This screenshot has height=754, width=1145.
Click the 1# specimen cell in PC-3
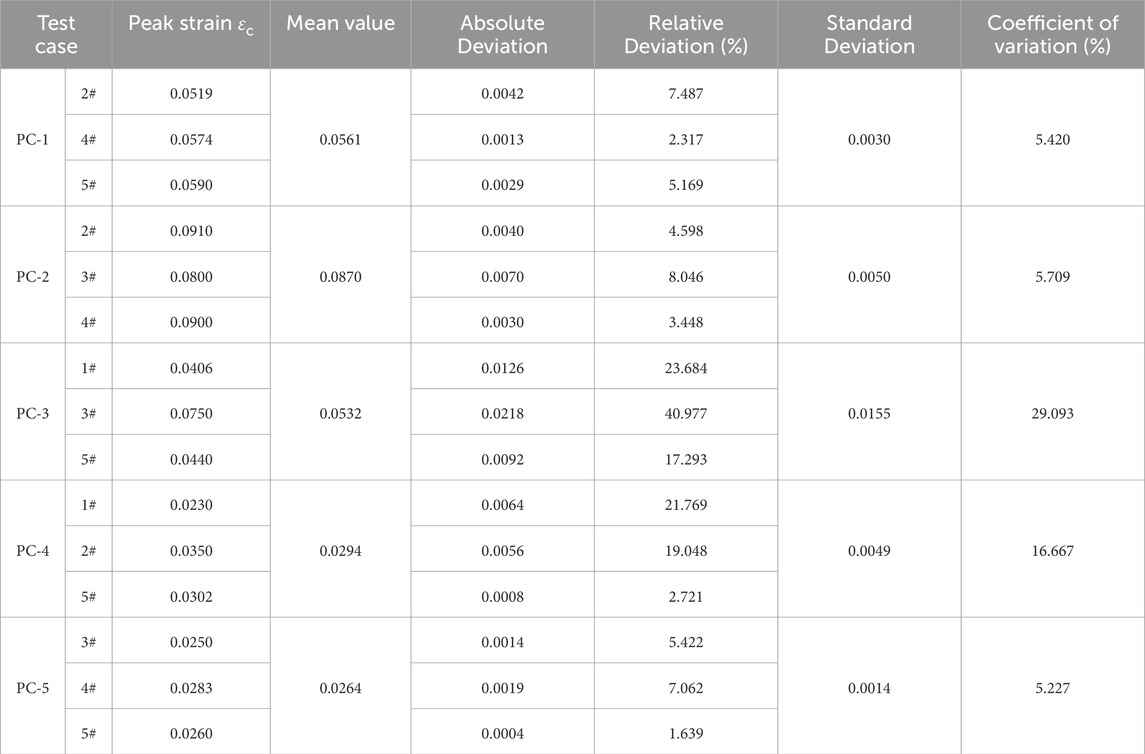pos(88,368)
